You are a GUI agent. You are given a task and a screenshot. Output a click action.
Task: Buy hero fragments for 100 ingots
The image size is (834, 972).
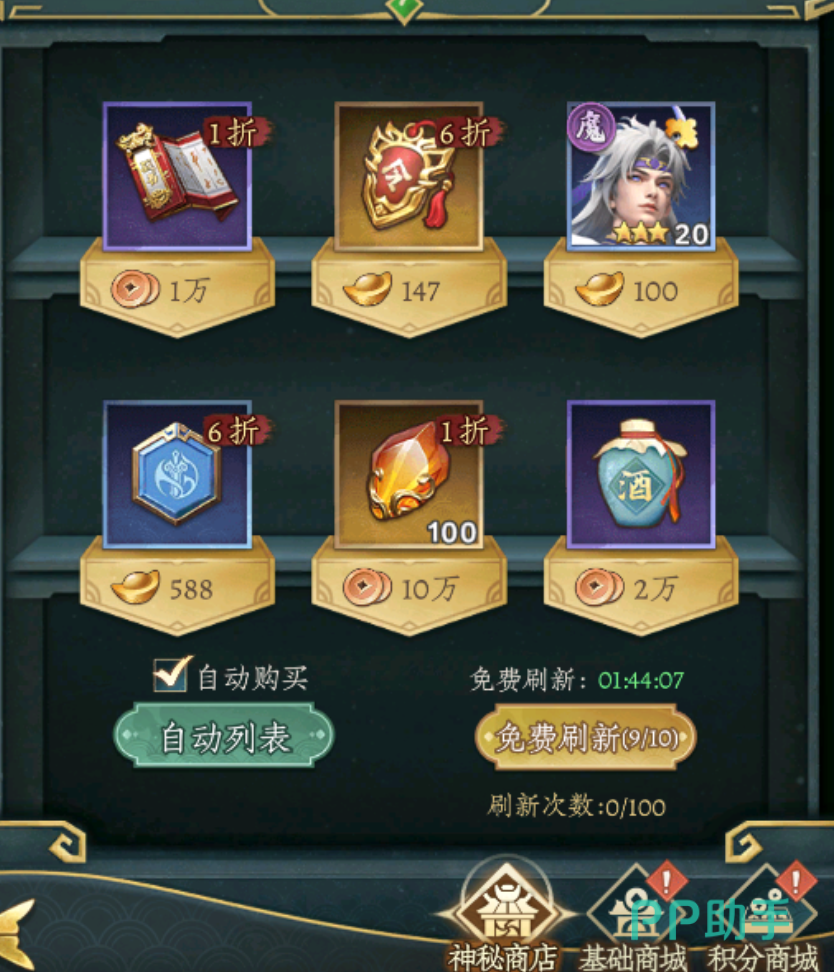(x=641, y=290)
